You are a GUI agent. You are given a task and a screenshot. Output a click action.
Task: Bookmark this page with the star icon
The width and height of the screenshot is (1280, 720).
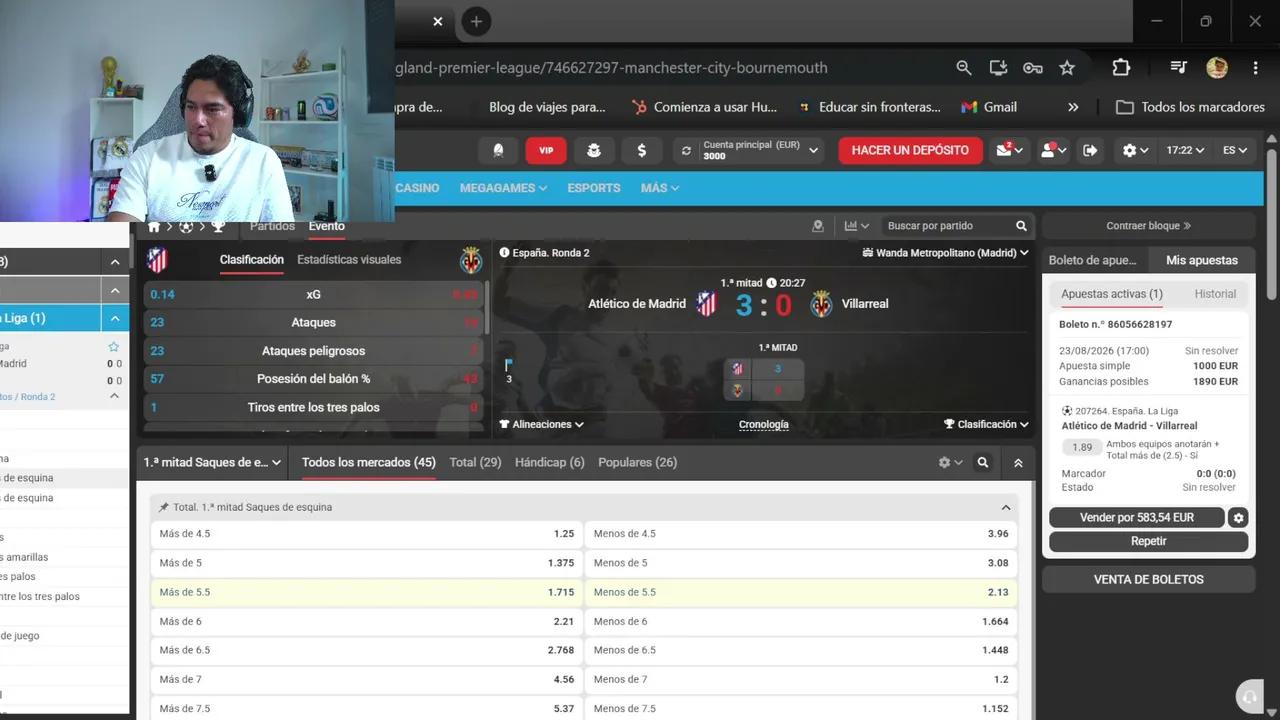click(x=1067, y=68)
